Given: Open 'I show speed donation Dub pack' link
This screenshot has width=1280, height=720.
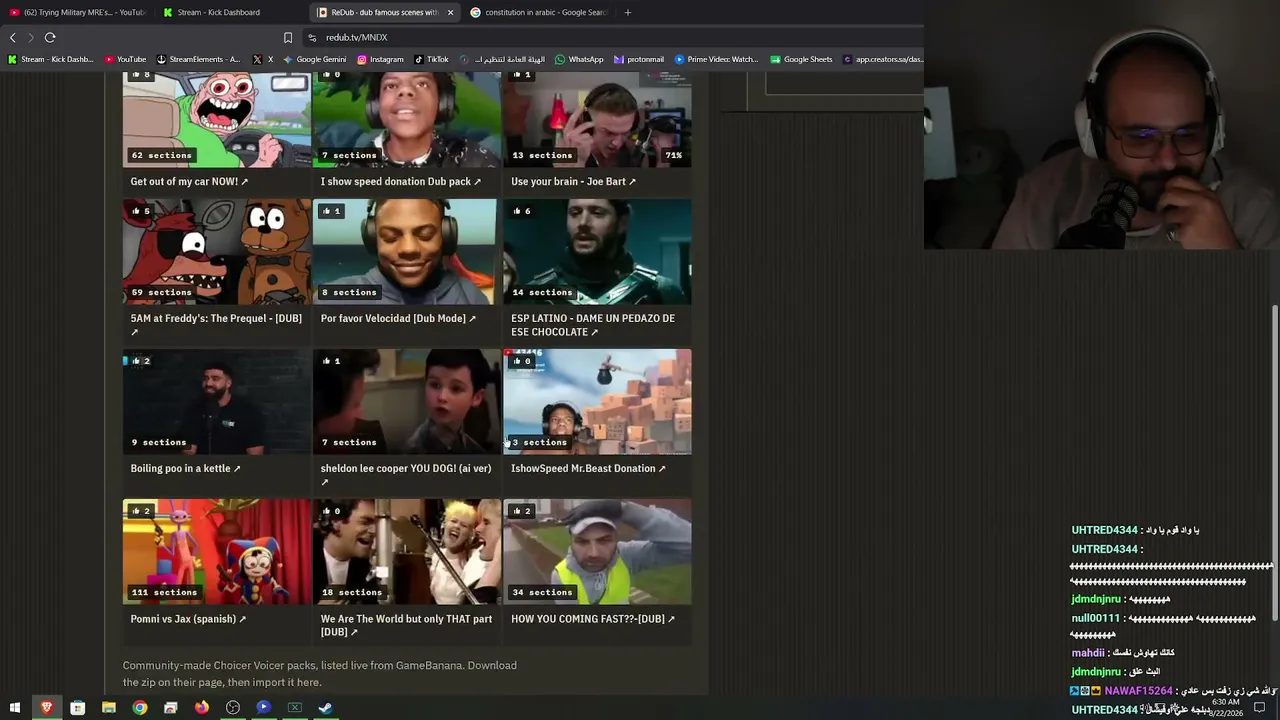Looking at the screenshot, I should tap(401, 182).
